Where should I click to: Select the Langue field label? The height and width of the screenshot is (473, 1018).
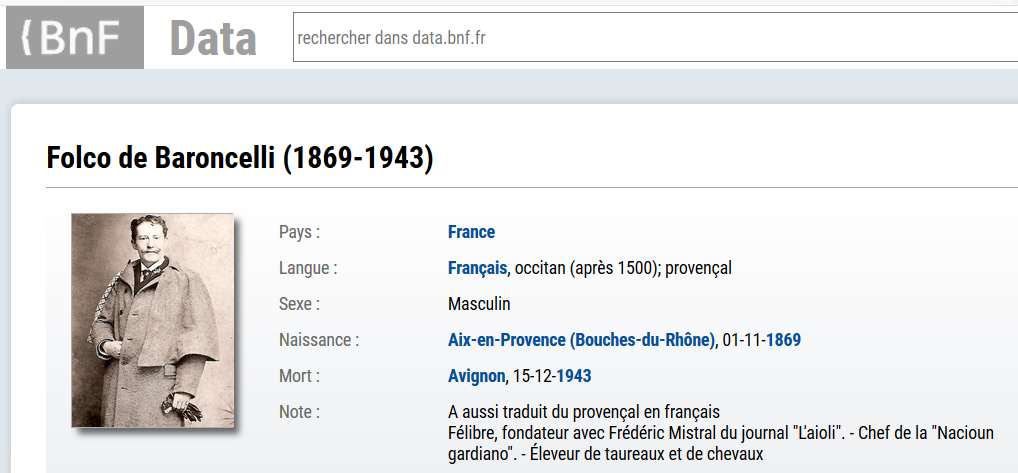click(x=308, y=268)
